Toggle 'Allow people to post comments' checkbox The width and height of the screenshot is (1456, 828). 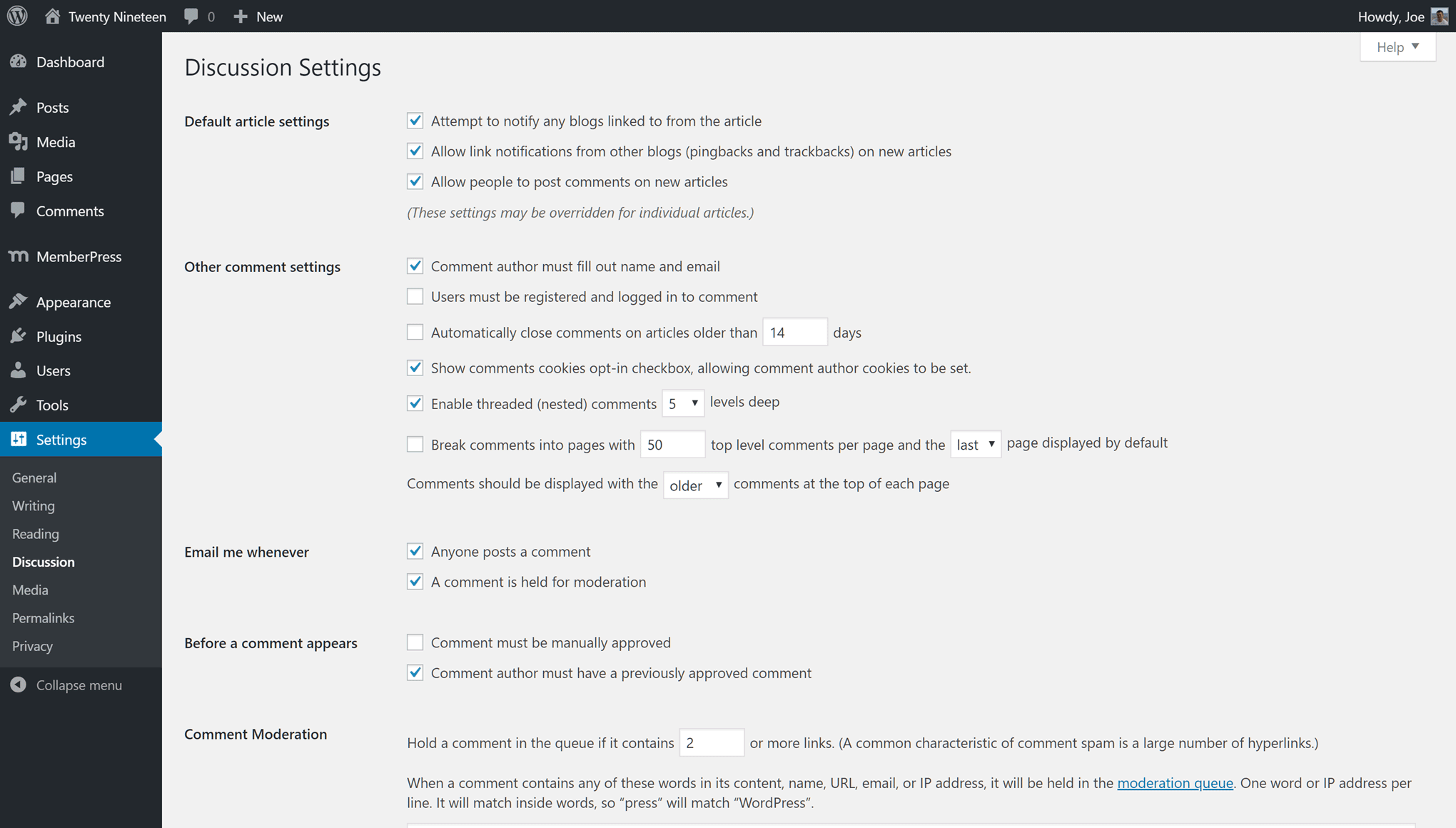(x=416, y=181)
